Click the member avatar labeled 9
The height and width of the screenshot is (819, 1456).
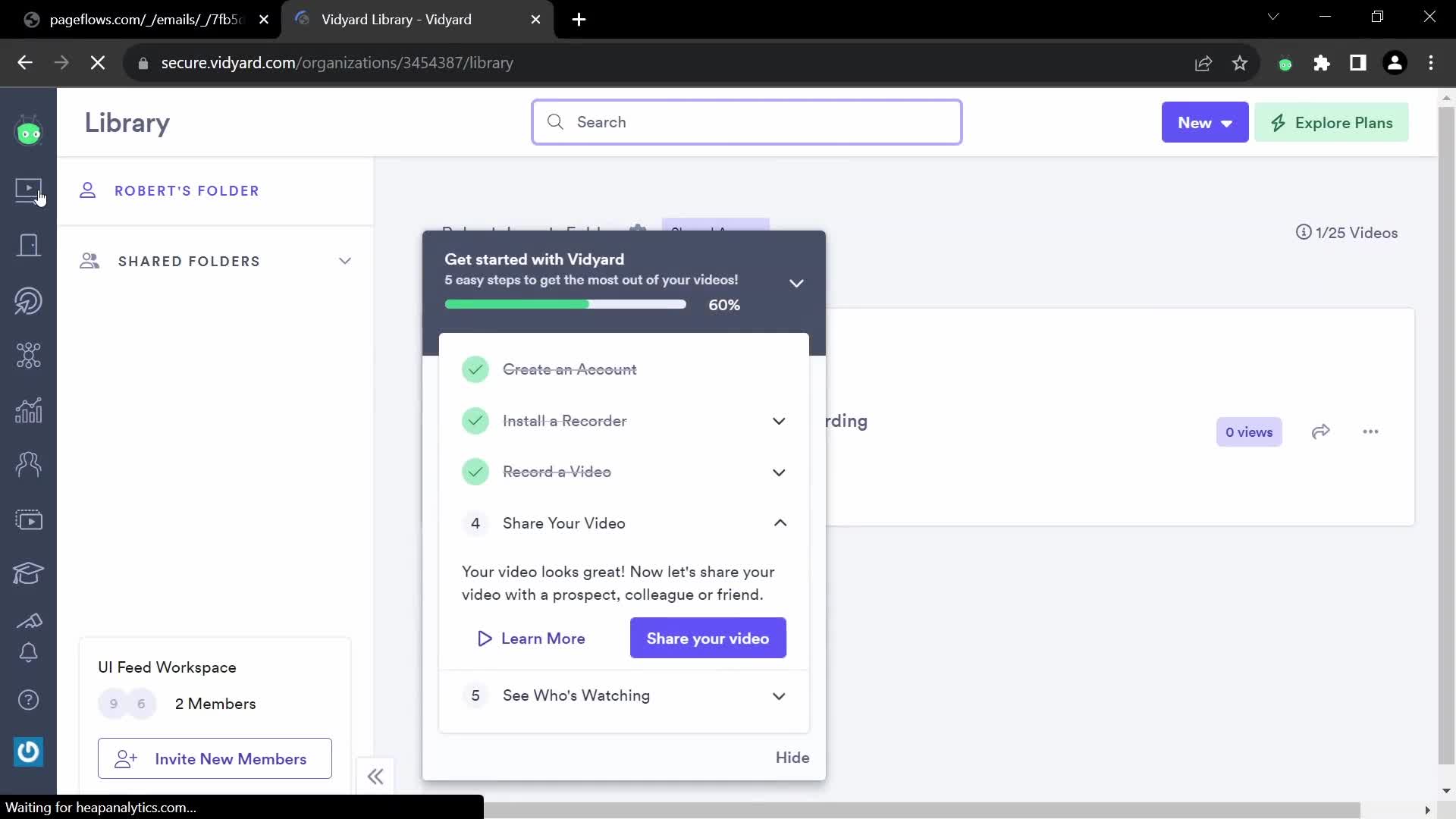point(114,704)
